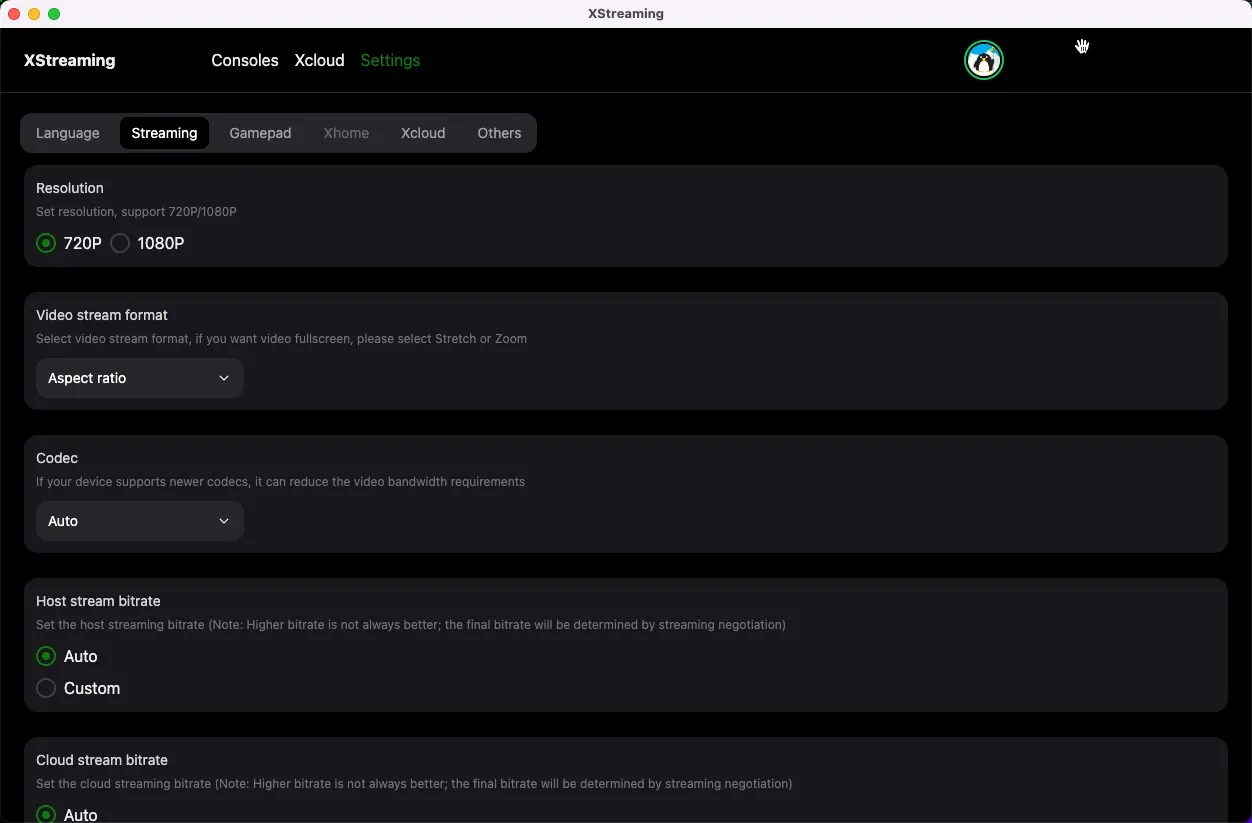Open Settings in top navigation
The width and height of the screenshot is (1252, 823).
pyautogui.click(x=390, y=60)
